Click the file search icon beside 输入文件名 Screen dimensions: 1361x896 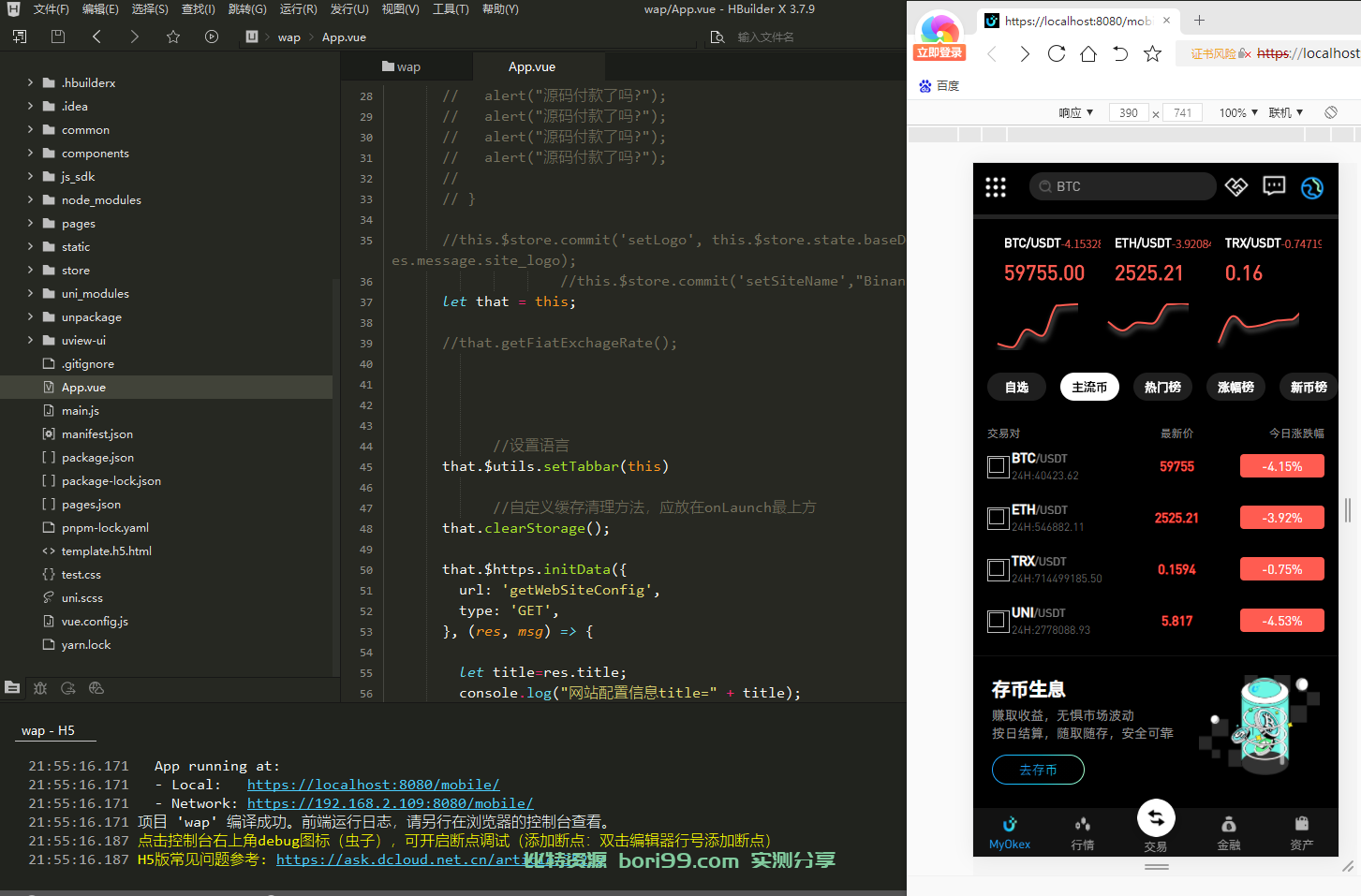point(717,37)
